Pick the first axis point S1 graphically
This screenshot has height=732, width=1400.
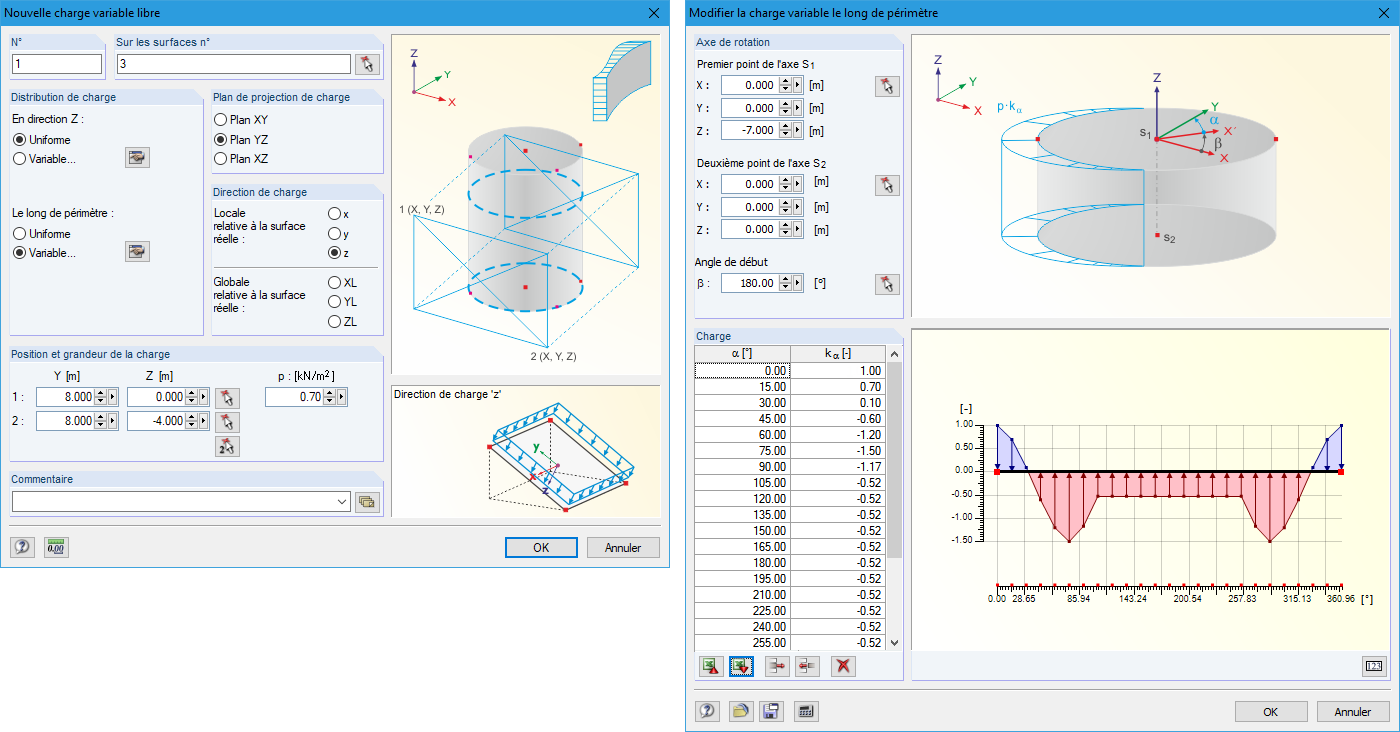(x=887, y=86)
